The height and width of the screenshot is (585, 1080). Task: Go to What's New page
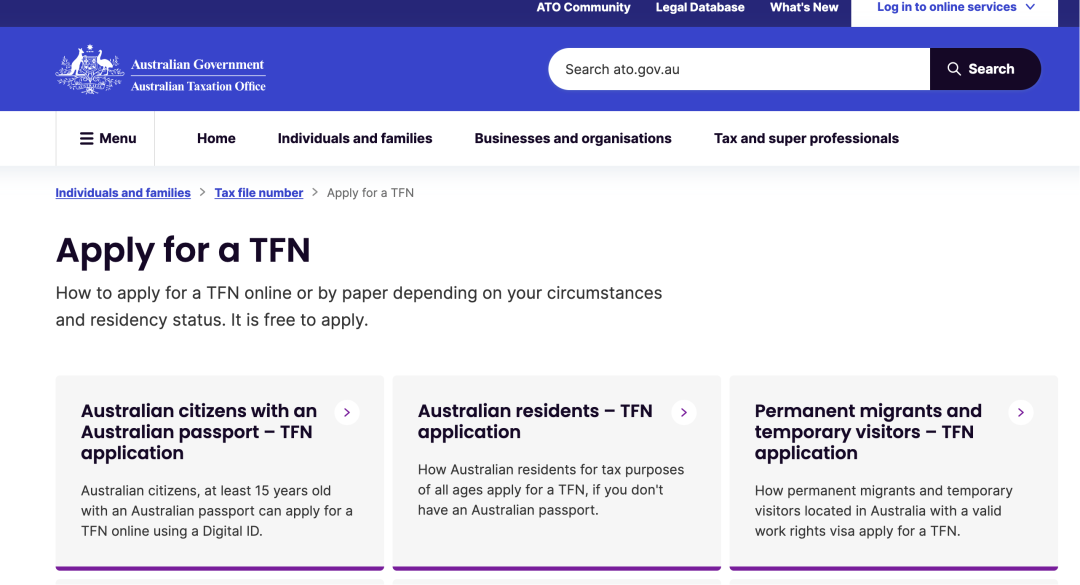(804, 8)
